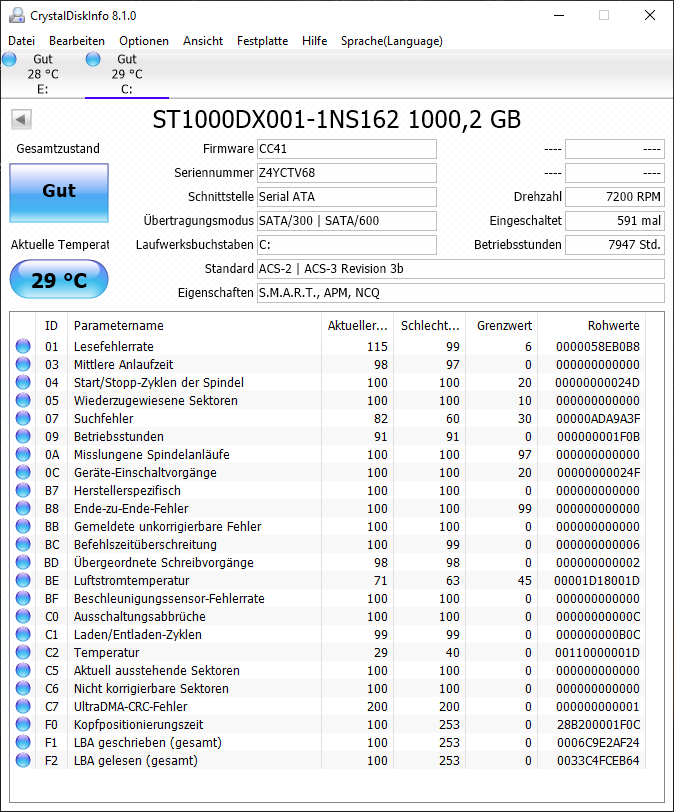Click the Schnittstelle field Serial ATA
This screenshot has width=674, height=812.
point(347,197)
